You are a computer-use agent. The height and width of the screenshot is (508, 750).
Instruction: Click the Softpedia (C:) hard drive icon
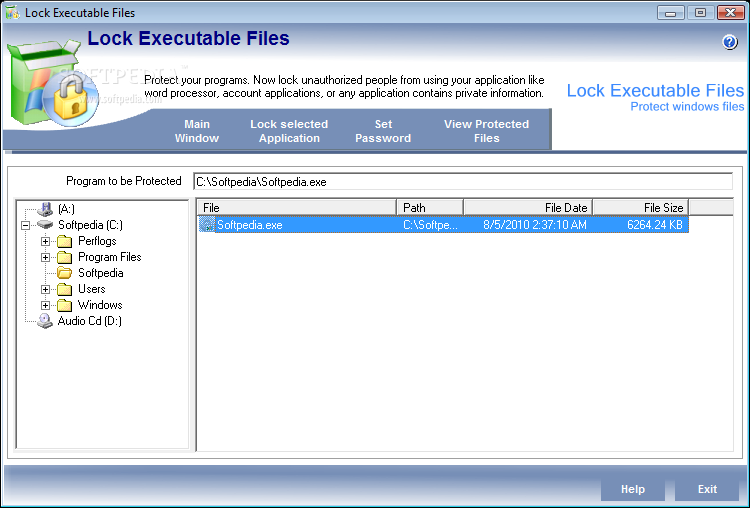click(45, 224)
